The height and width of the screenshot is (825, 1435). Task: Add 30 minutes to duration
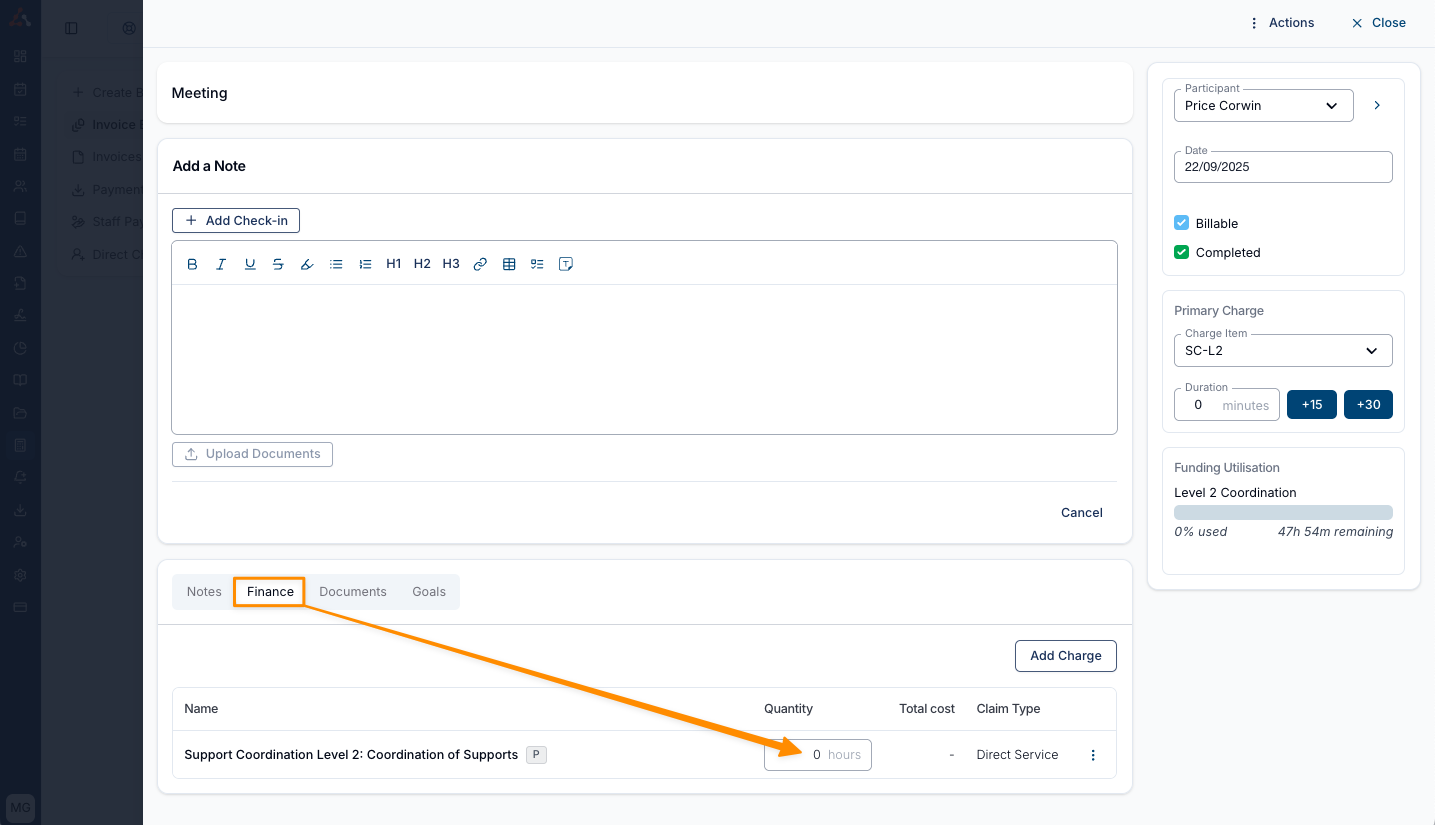coord(1368,405)
